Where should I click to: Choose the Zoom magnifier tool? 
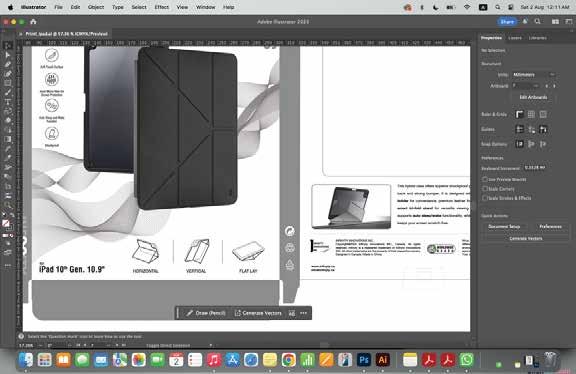tap(8, 205)
